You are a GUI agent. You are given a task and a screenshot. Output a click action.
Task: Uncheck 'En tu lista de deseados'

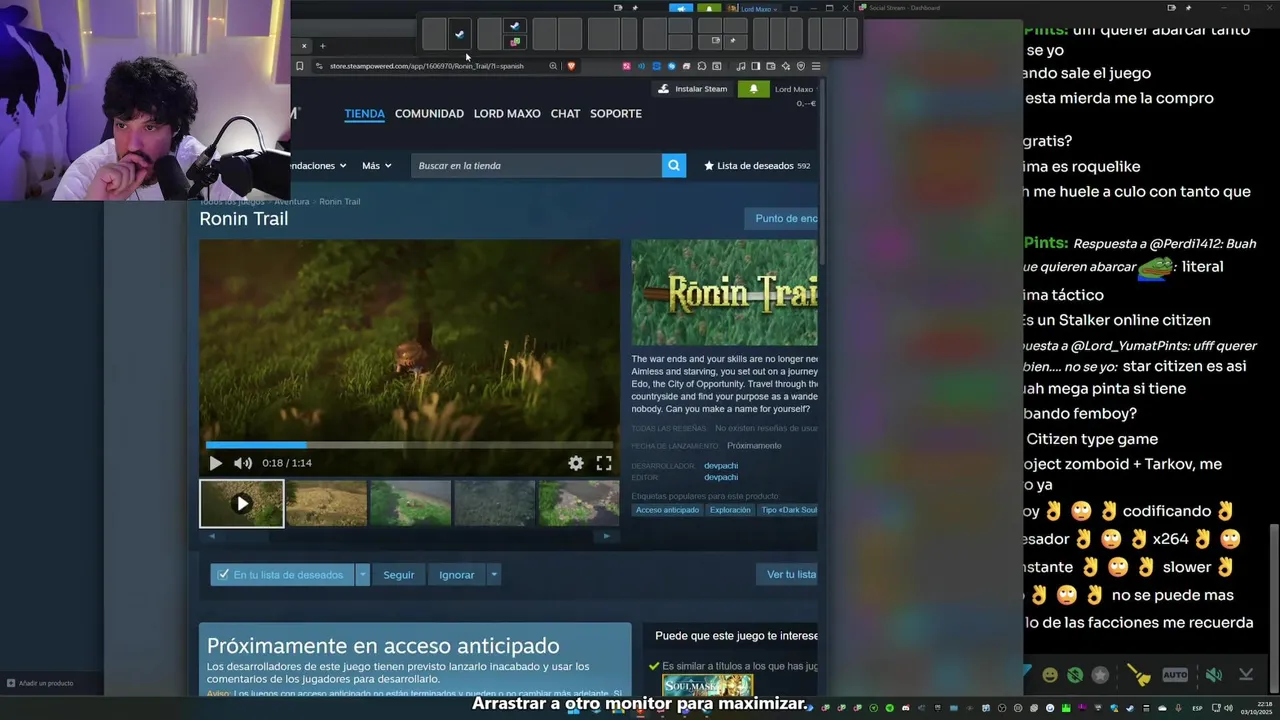click(x=282, y=574)
